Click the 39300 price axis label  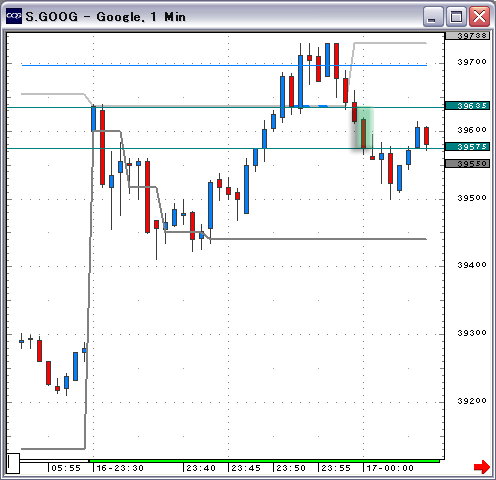(472, 333)
